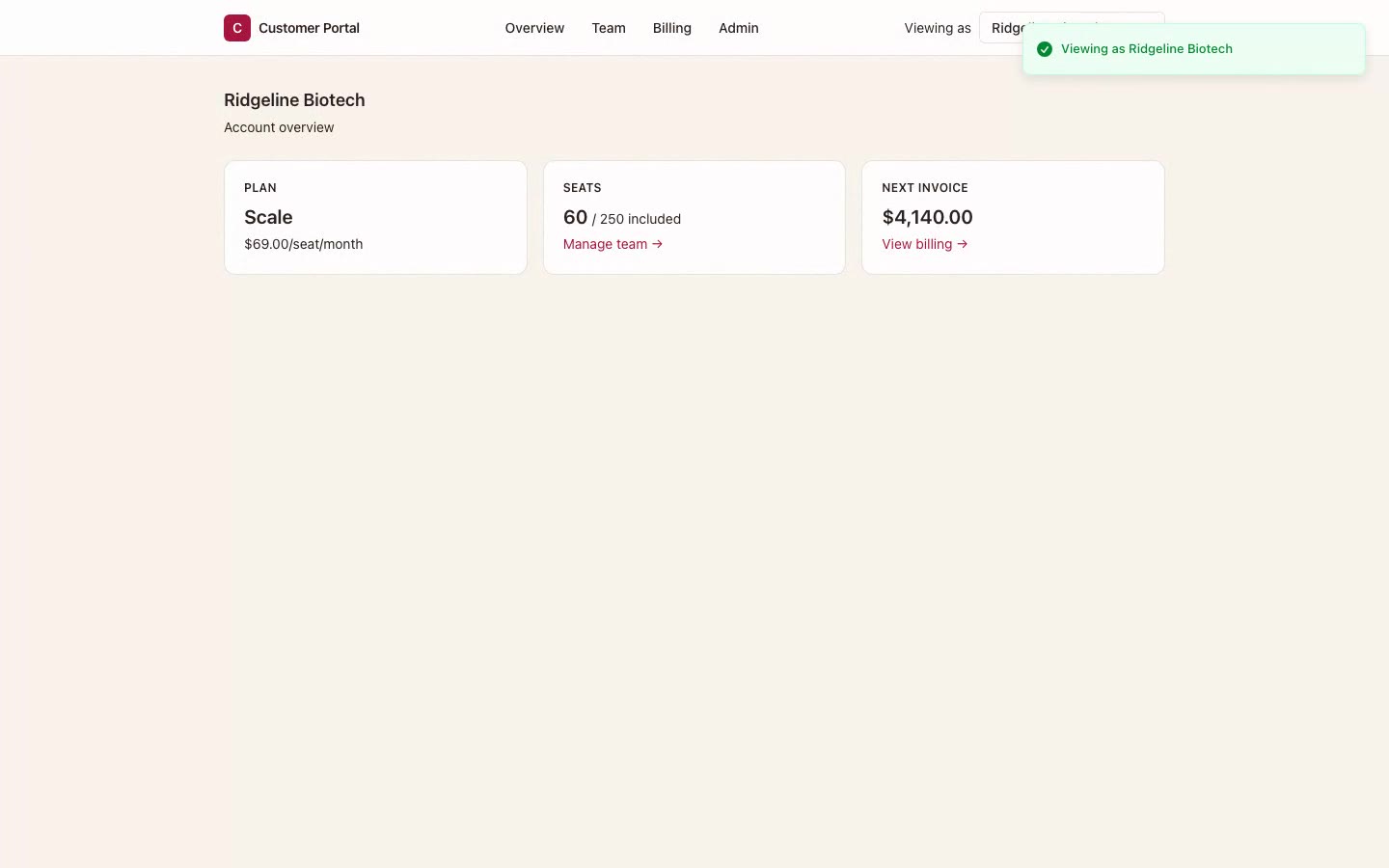The image size is (1389, 868).
Task: Open the Billing nav item
Action: 672,28
